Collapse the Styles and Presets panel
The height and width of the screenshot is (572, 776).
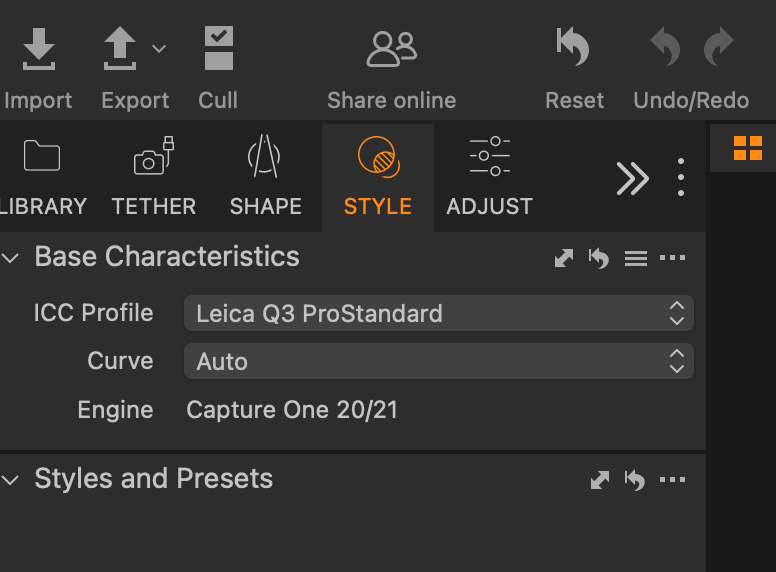point(11,480)
